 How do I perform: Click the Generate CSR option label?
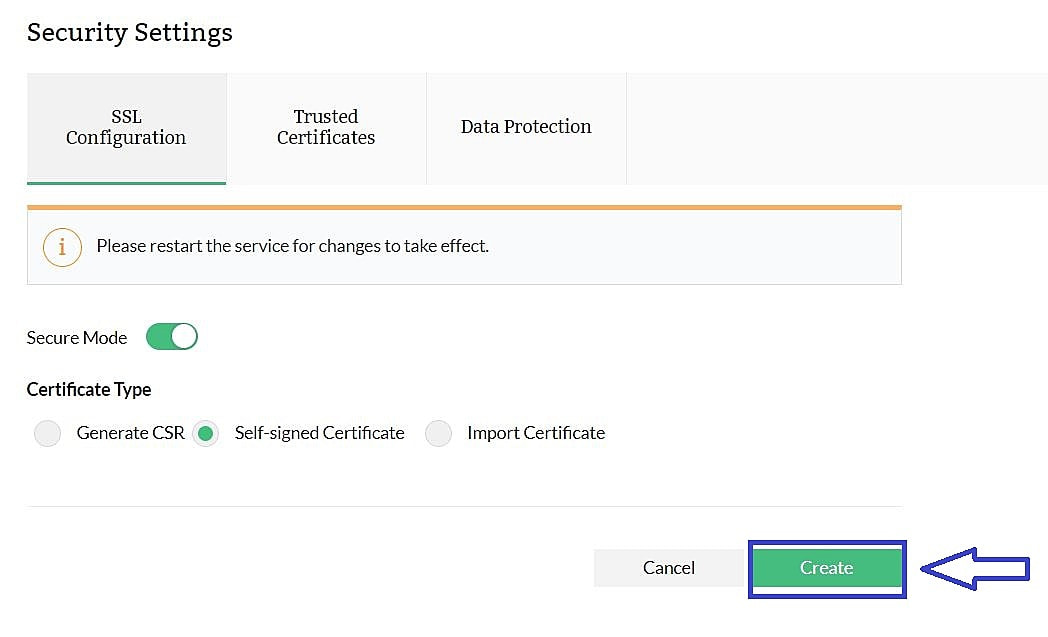click(130, 433)
